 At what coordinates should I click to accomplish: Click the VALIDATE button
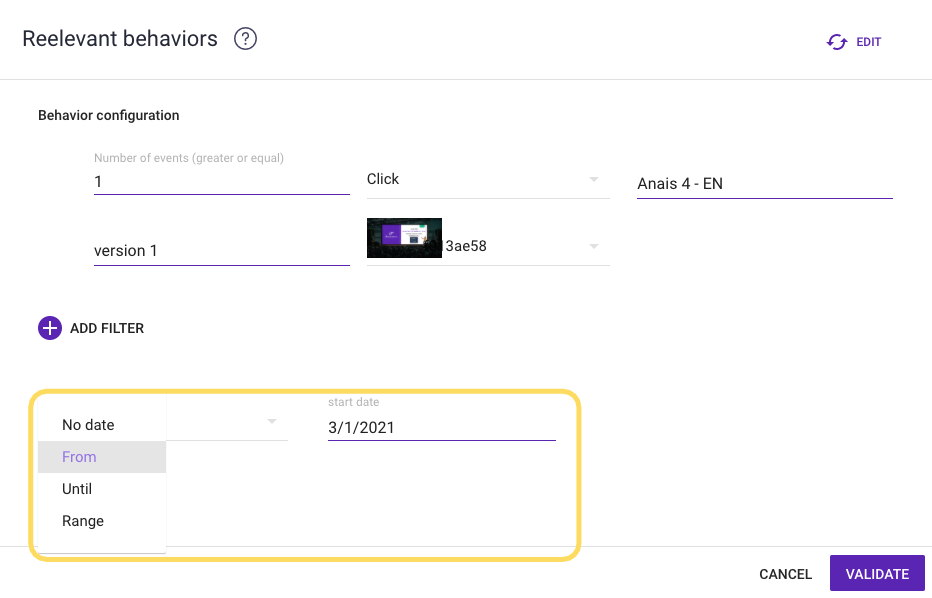(877, 574)
